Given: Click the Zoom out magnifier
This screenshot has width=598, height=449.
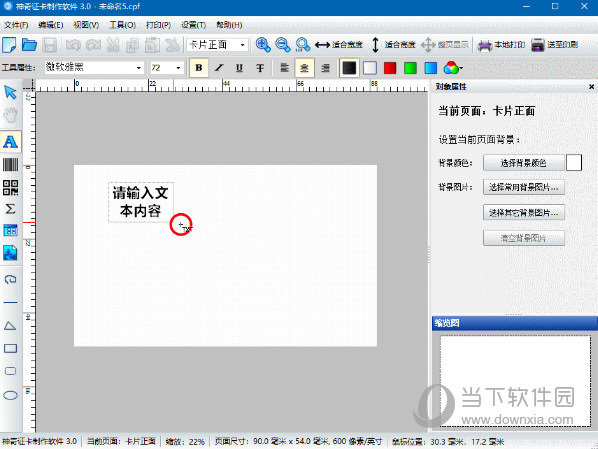Looking at the screenshot, I should point(283,45).
